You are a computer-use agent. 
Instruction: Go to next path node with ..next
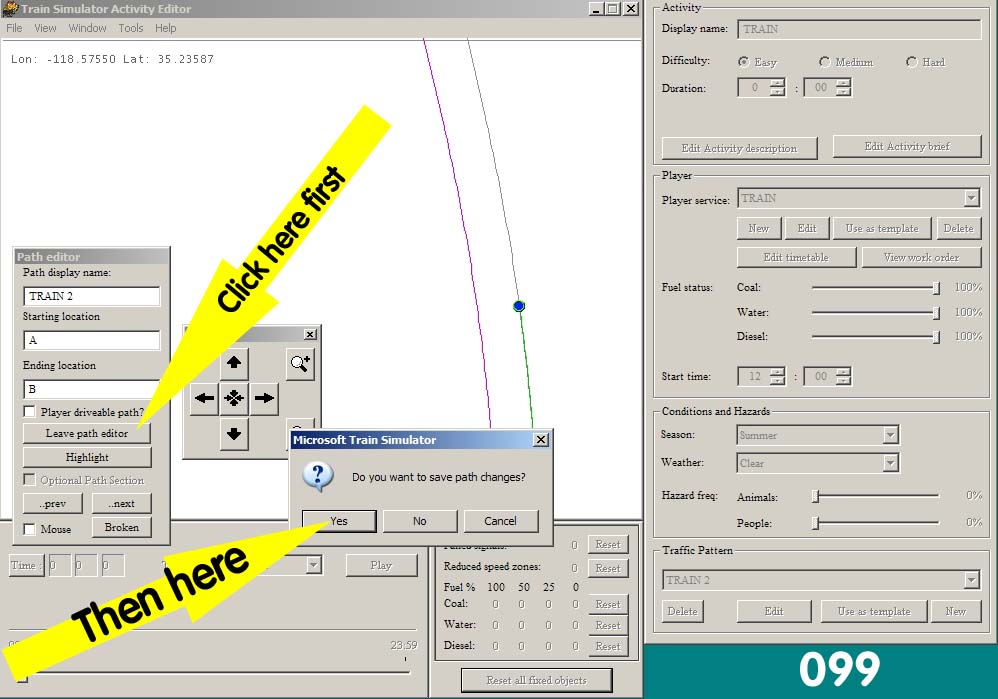tap(122, 503)
